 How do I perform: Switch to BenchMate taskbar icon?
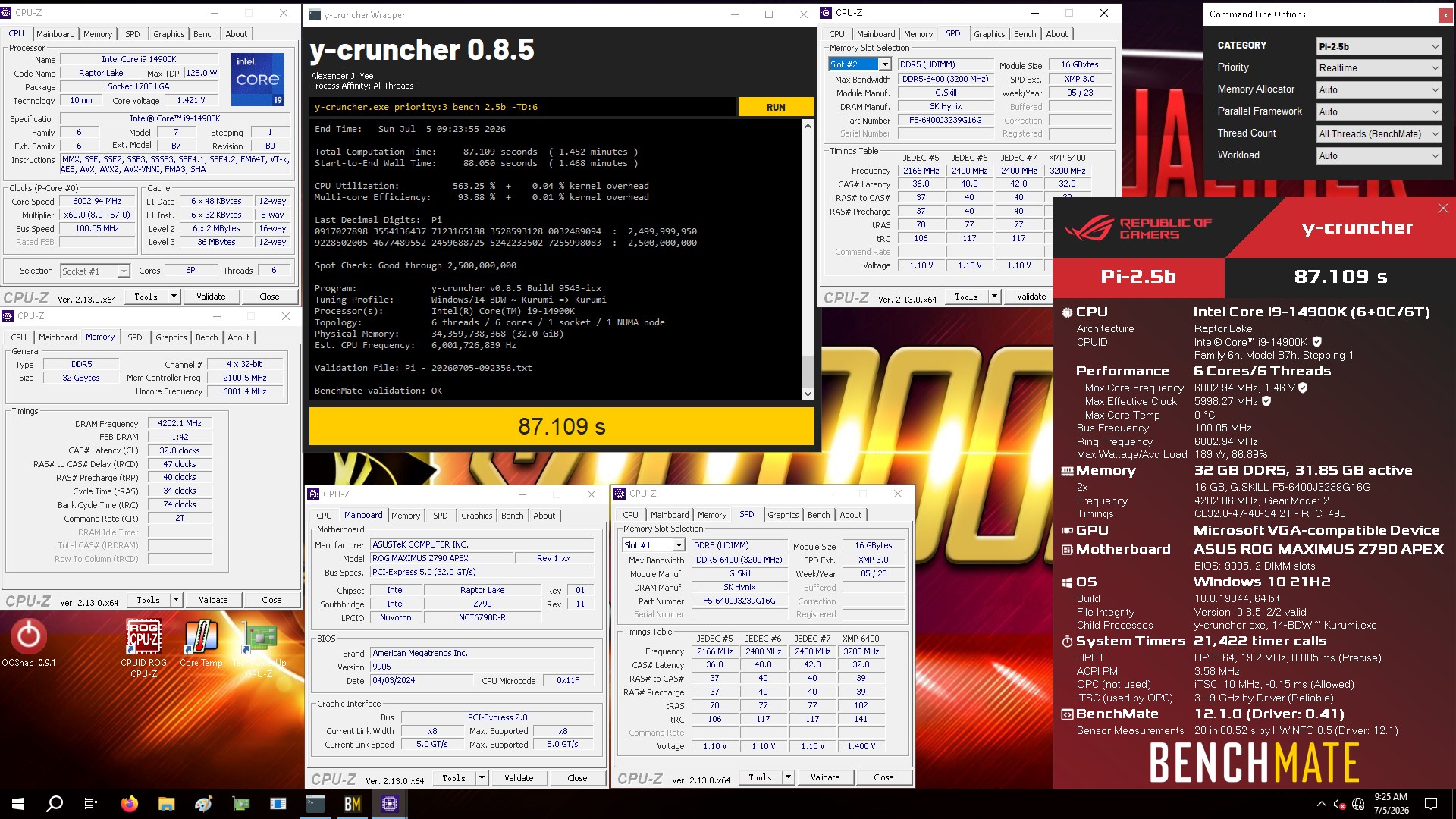point(353,804)
